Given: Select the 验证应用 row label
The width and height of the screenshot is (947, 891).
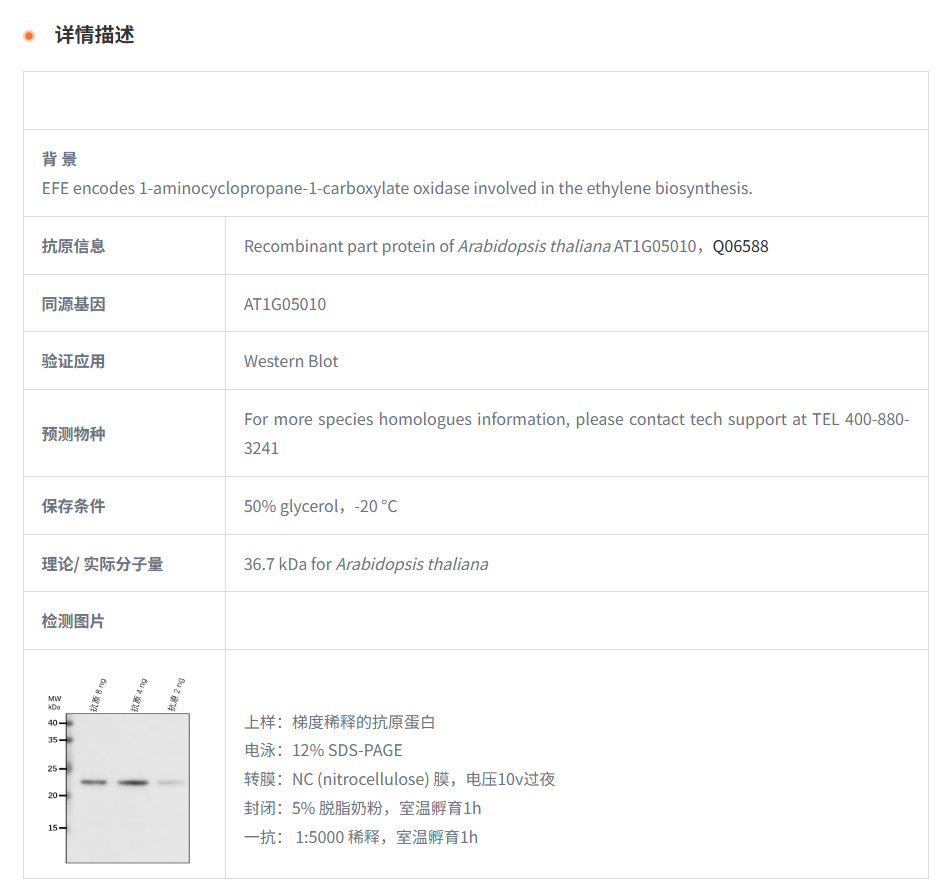Looking at the screenshot, I should (x=73, y=361).
